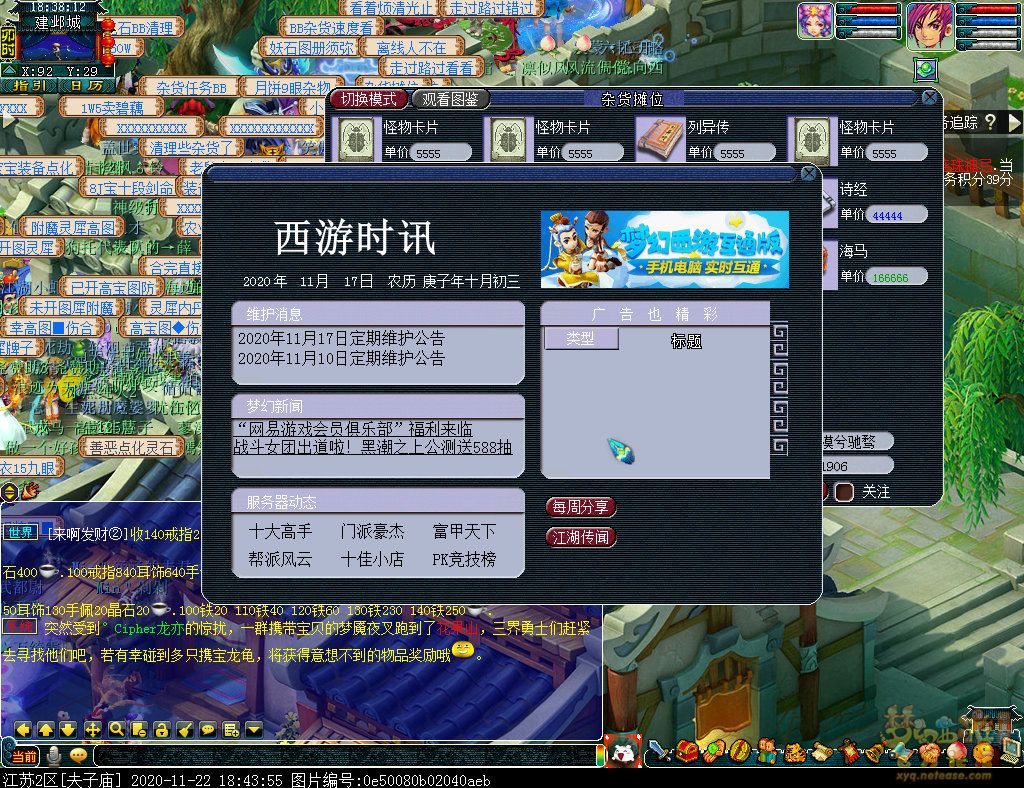Toggle the 关注 checkbox in stall window
The image size is (1024, 788).
click(x=844, y=492)
